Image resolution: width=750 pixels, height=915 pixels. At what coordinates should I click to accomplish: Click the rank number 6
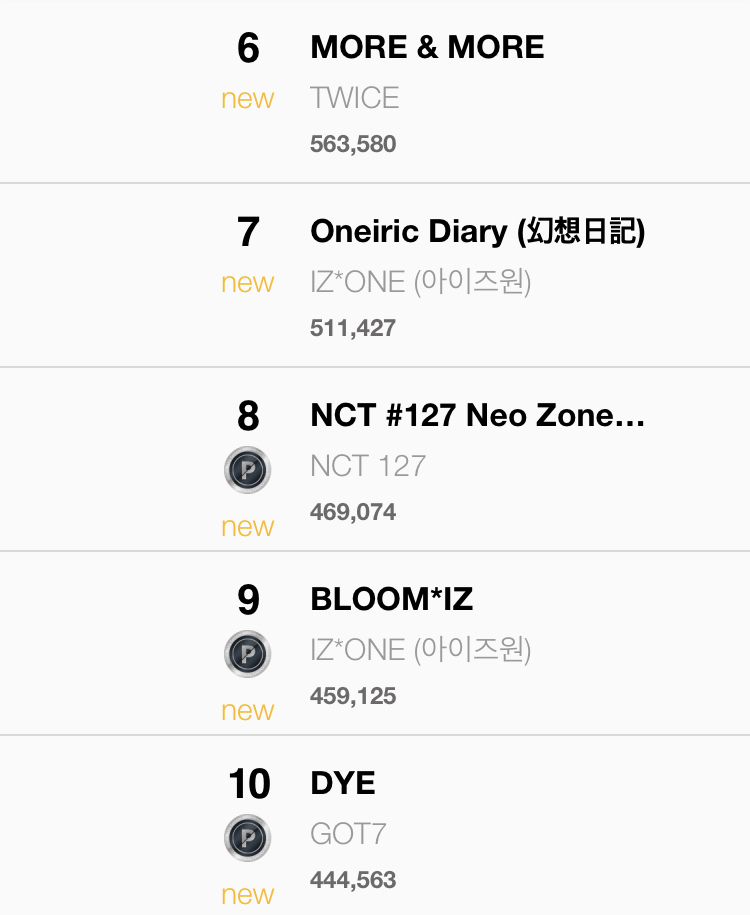pyautogui.click(x=248, y=48)
